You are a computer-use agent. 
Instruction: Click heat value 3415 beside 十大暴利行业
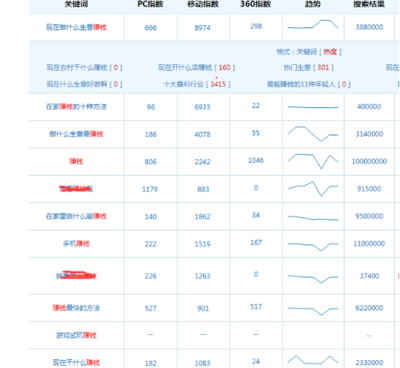click(218, 84)
